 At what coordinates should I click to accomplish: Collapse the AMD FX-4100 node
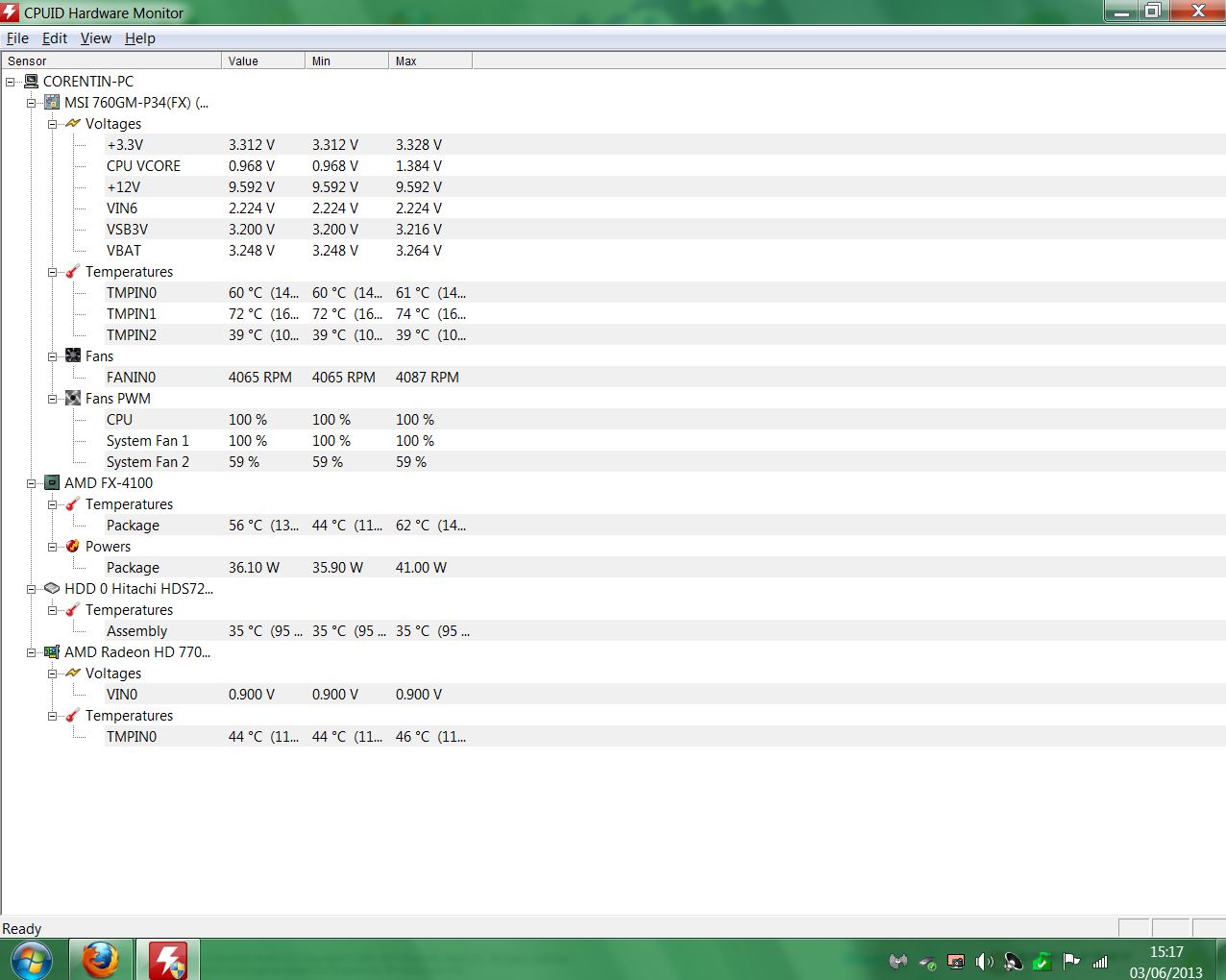[x=32, y=483]
